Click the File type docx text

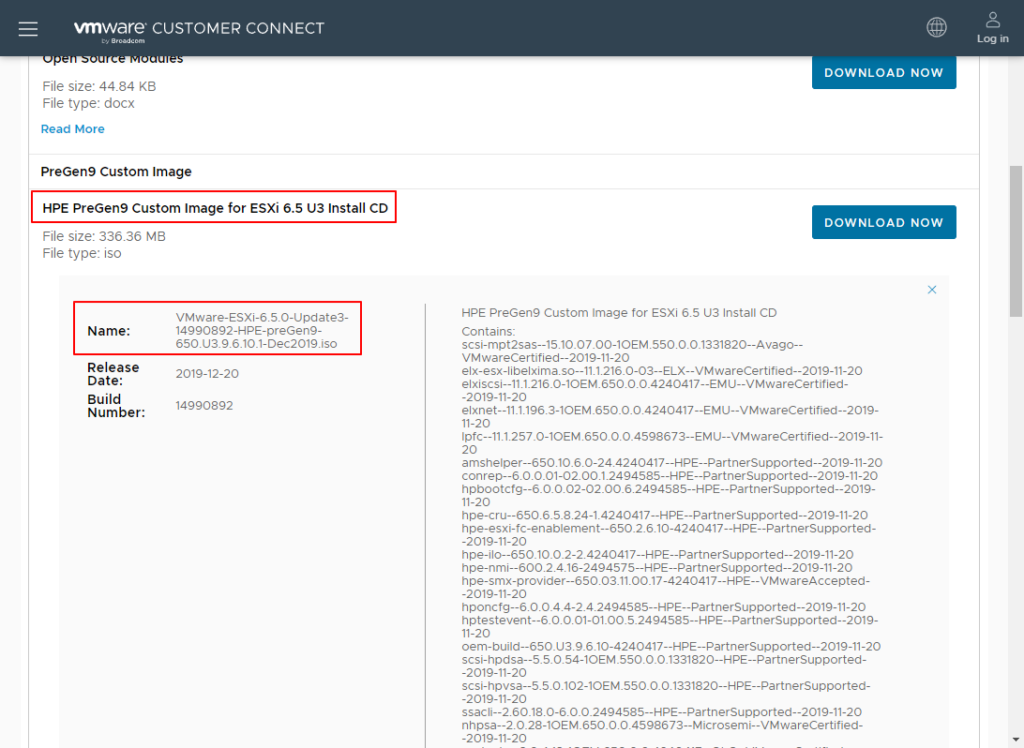88,103
